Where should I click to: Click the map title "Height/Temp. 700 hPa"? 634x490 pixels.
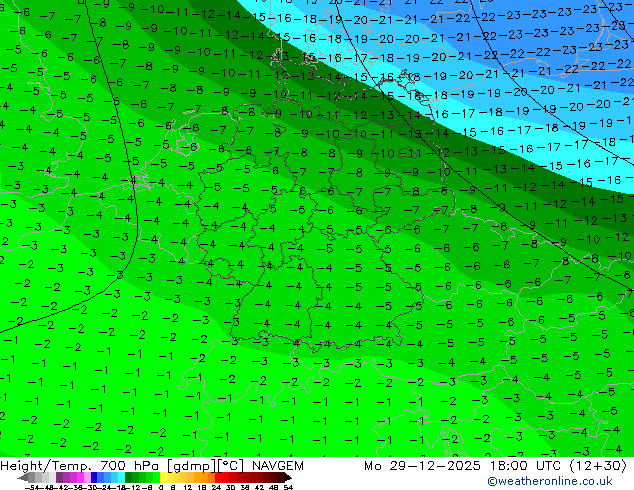[80, 466]
